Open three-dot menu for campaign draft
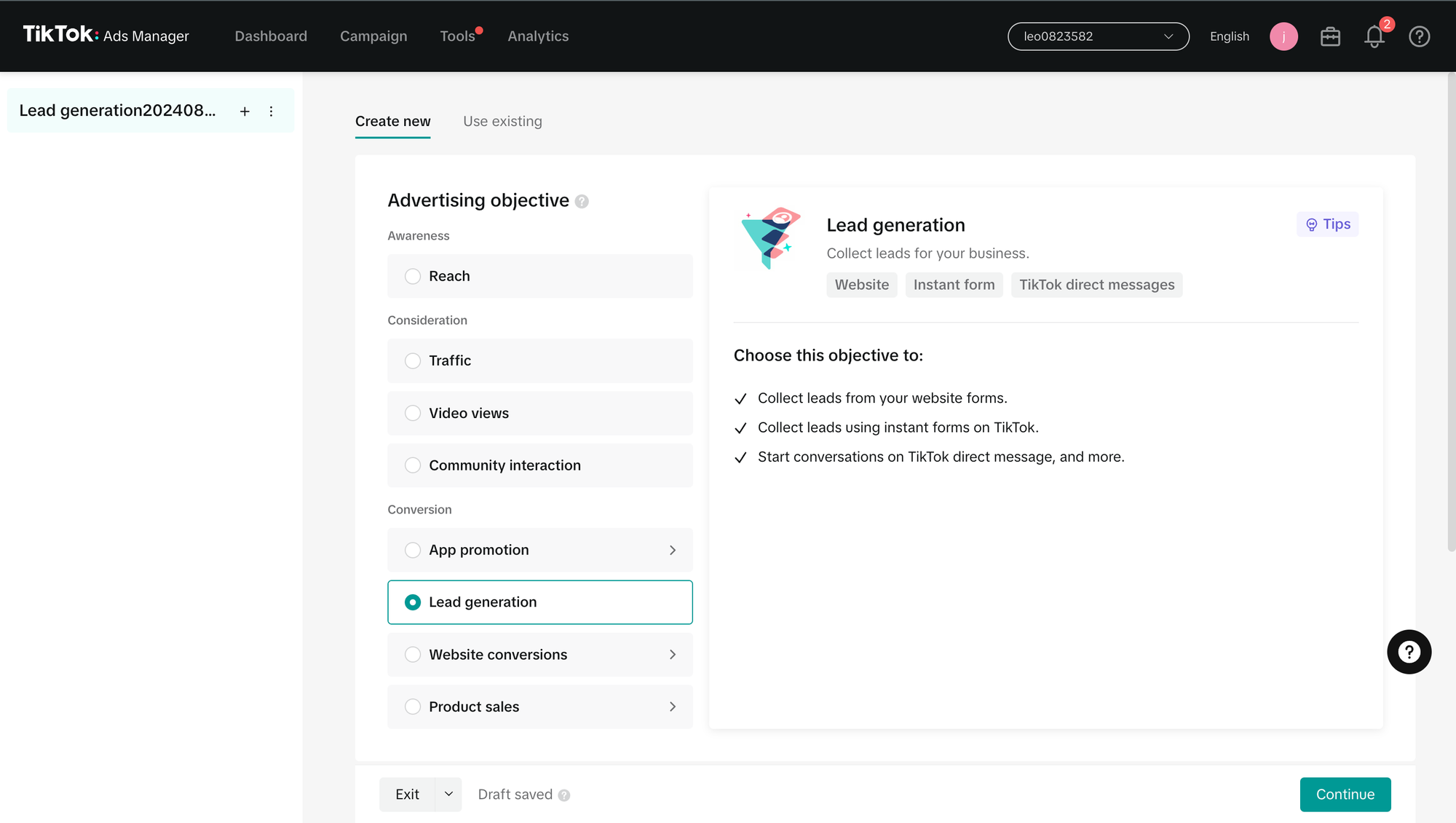1456x823 pixels. pos(271,111)
